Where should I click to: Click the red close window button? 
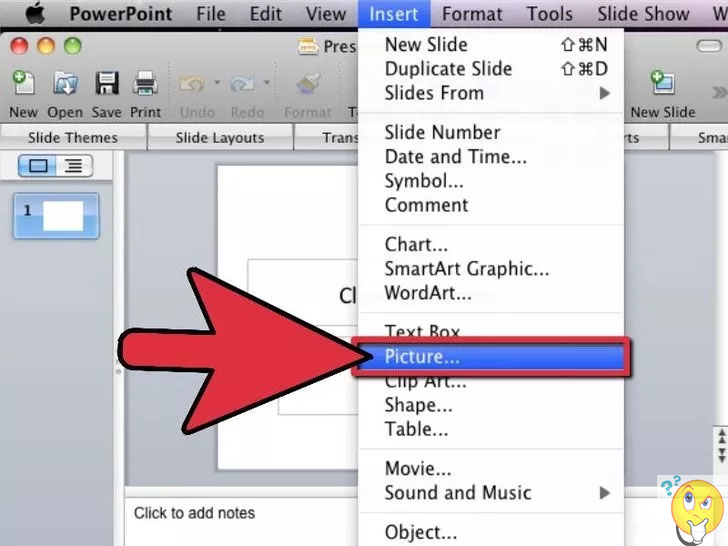20,46
